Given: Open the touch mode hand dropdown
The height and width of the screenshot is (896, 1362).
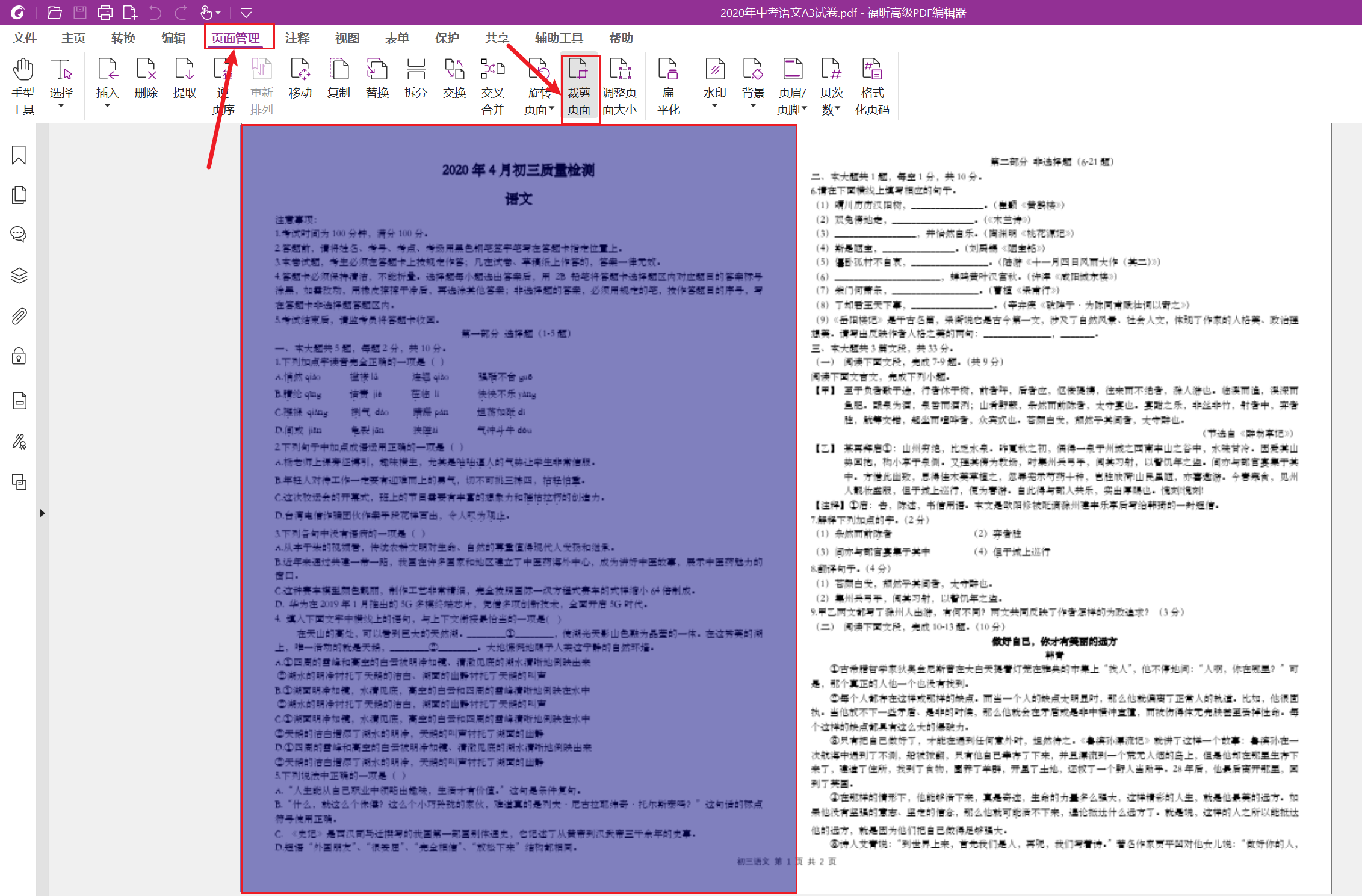Looking at the screenshot, I should pyautogui.click(x=210, y=12).
